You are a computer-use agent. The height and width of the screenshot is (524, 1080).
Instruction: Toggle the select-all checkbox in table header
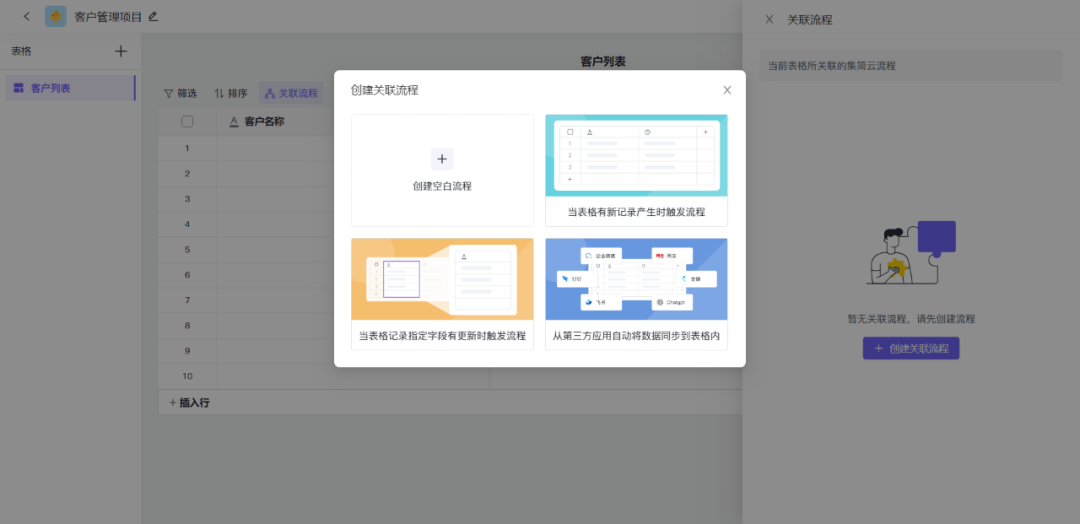point(187,122)
